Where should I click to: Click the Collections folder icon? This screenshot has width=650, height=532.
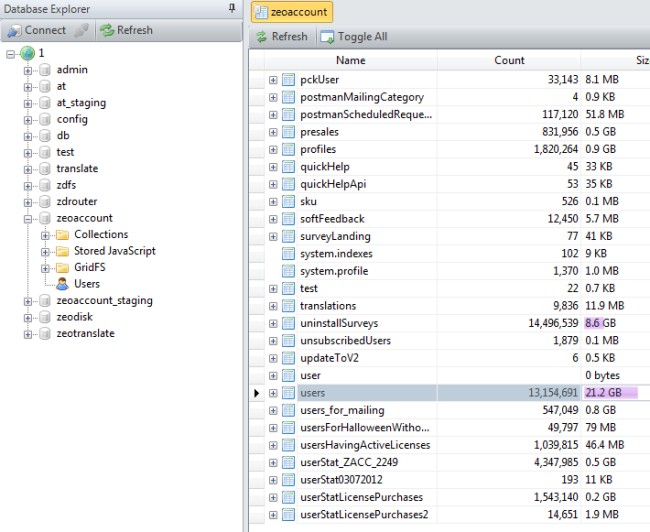click(x=62, y=235)
